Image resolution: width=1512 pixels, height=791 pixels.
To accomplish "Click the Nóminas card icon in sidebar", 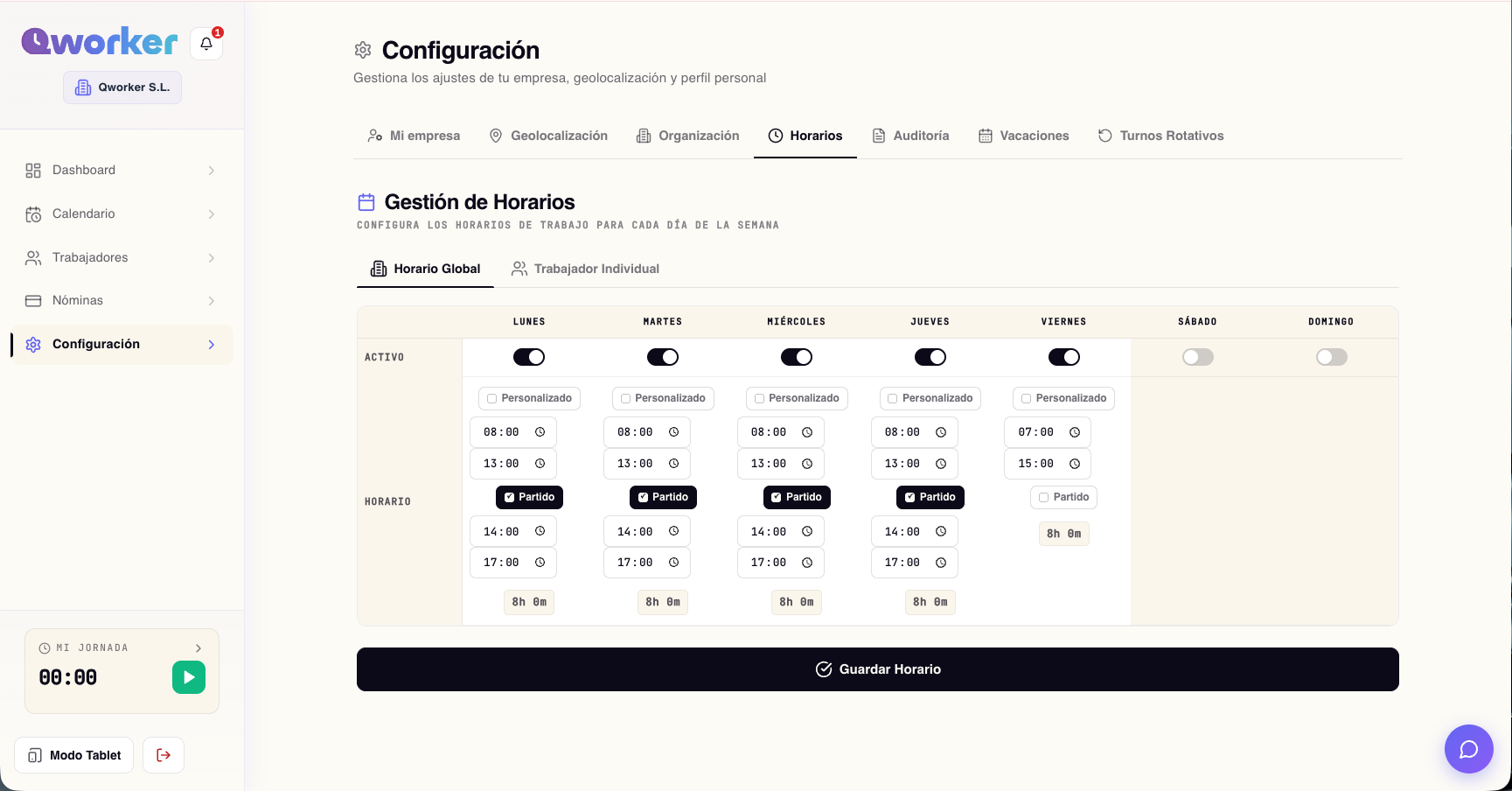I will coord(33,301).
